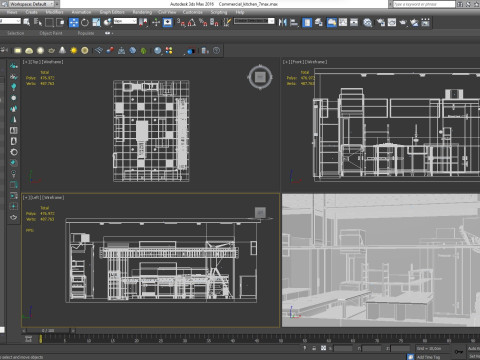This screenshot has height=360, width=480.
Task: Open the Selection Filter dropdown
Action: 10,21
